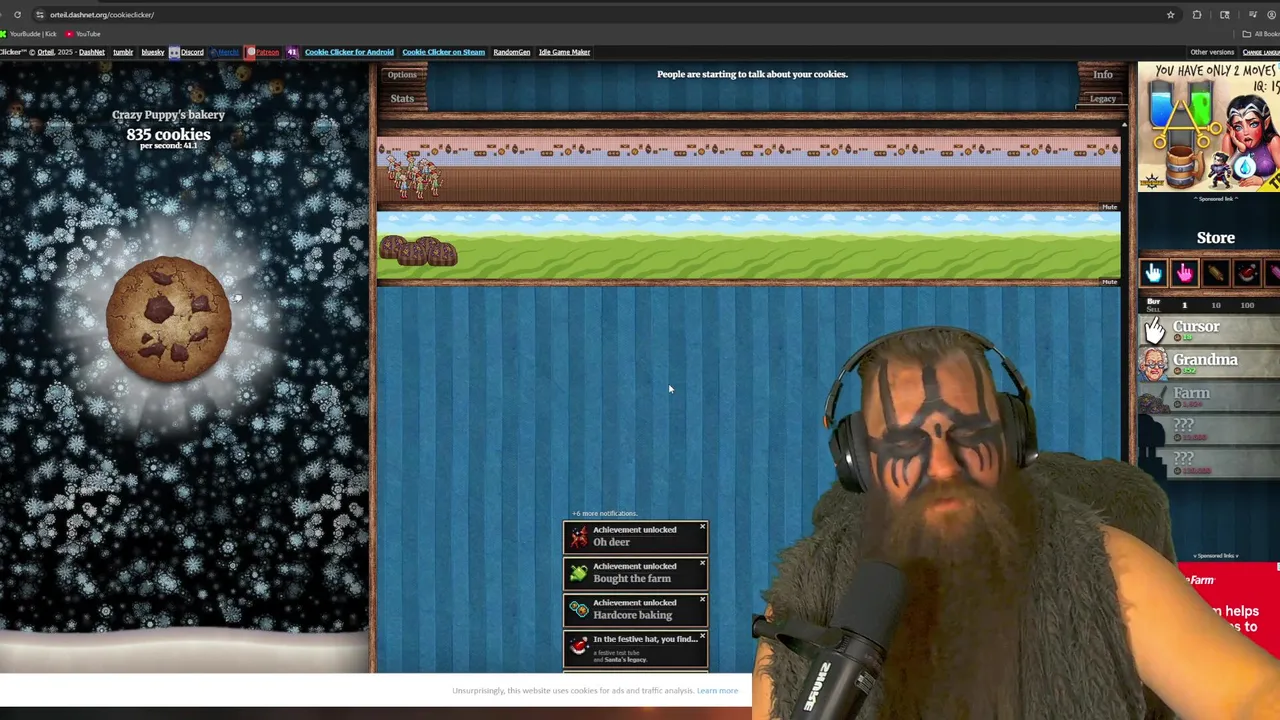Open the YourBudde Kick bookmark
This screenshot has width=1280, height=720.
pyautogui.click(x=29, y=34)
